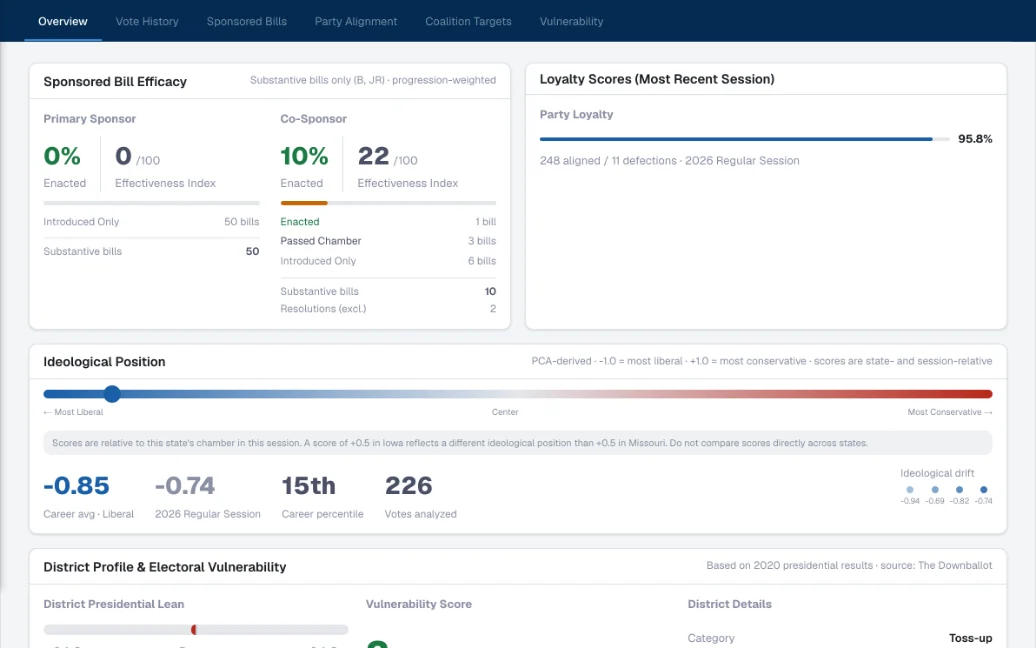Screen dimensions: 1036x648
Task: Open the Overview tab
Action: pyautogui.click(x=63, y=21)
